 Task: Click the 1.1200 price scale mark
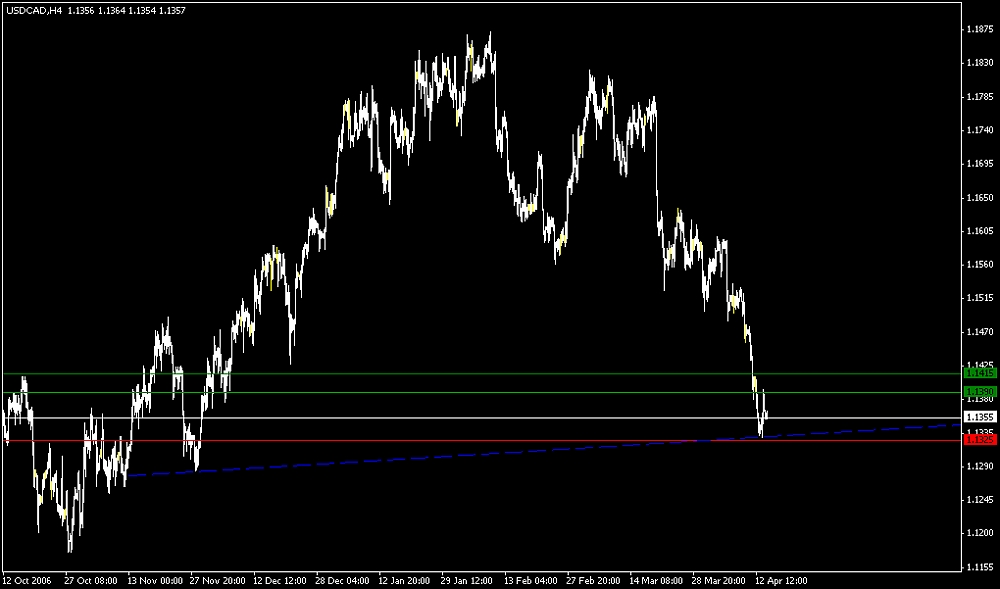(x=980, y=533)
